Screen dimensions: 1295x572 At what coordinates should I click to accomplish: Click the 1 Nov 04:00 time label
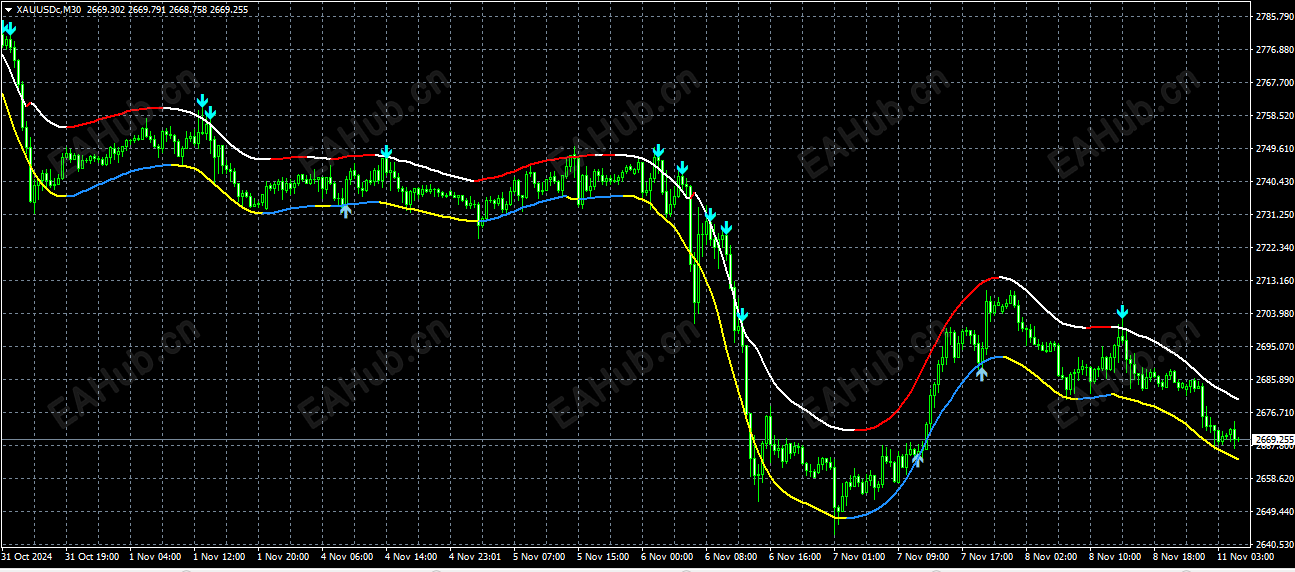[157, 557]
